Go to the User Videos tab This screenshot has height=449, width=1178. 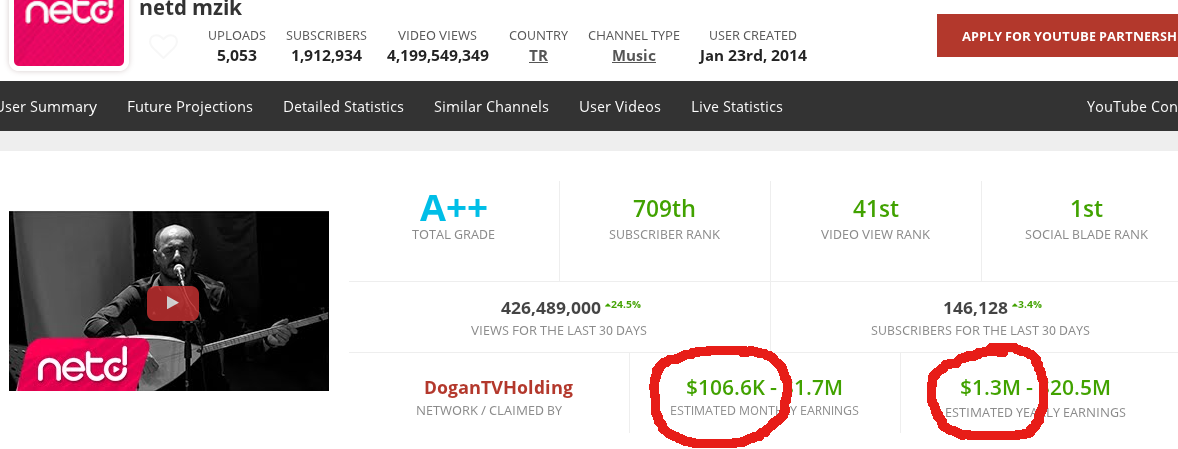(x=620, y=107)
